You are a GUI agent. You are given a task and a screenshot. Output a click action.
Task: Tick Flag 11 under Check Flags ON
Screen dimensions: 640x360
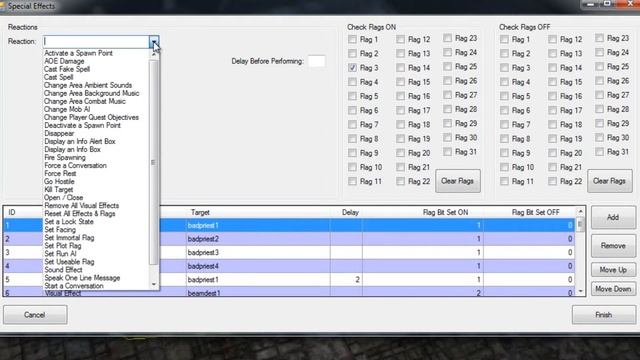[352, 181]
